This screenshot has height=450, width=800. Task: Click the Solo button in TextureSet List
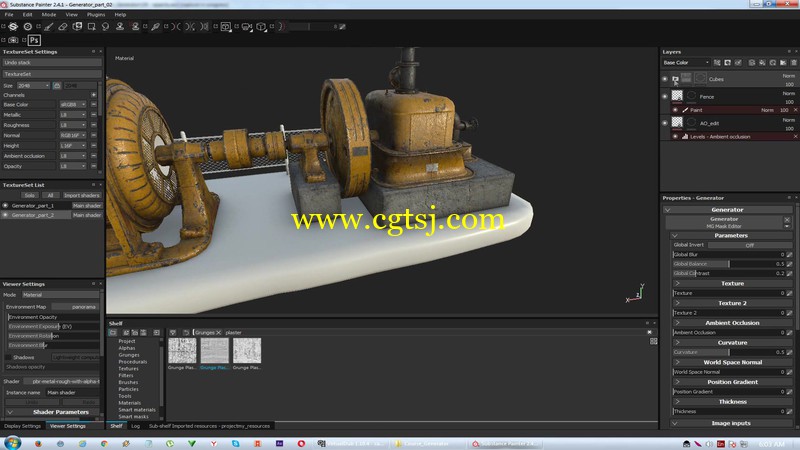pos(30,195)
